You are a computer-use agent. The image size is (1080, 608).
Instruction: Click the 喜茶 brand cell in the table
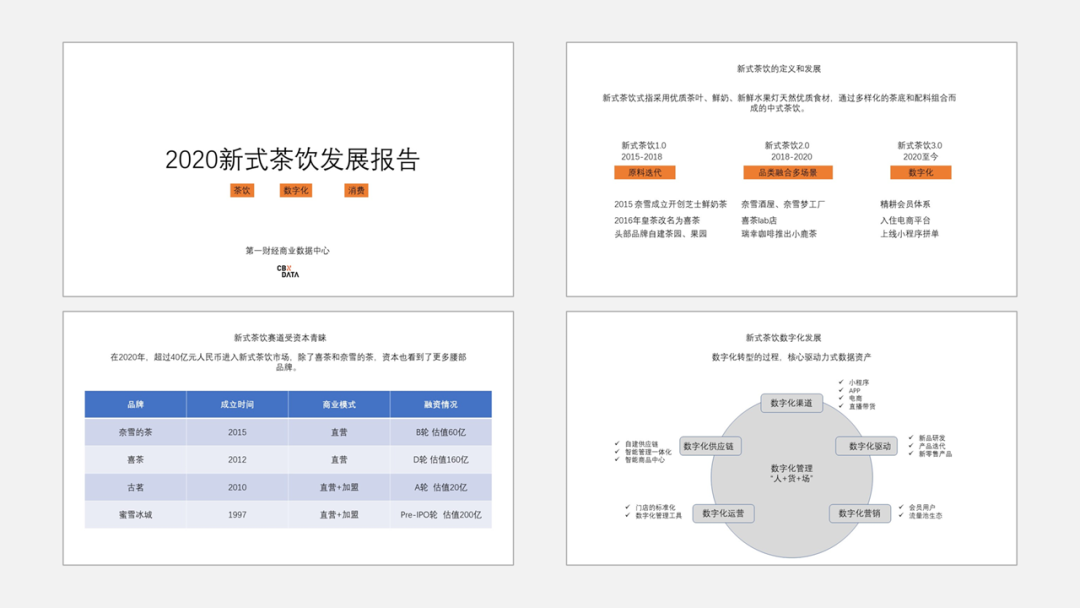(x=136, y=459)
